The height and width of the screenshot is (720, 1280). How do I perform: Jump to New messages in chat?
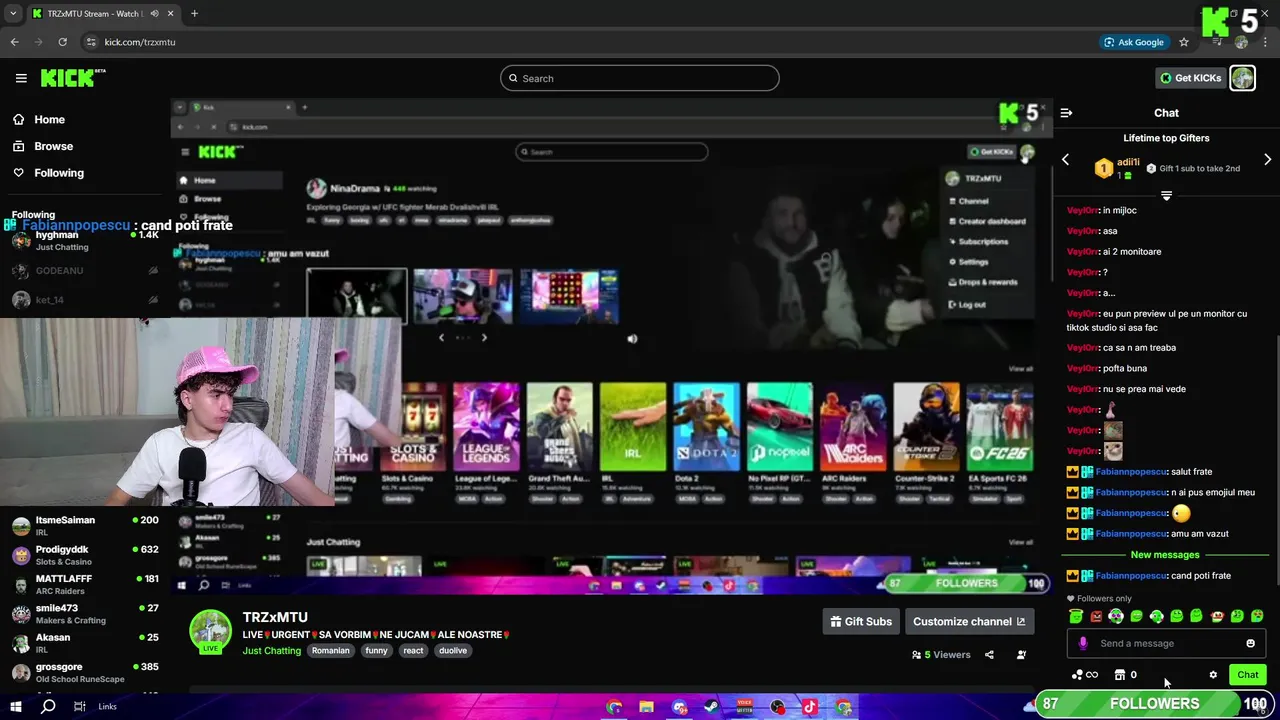coord(1165,555)
